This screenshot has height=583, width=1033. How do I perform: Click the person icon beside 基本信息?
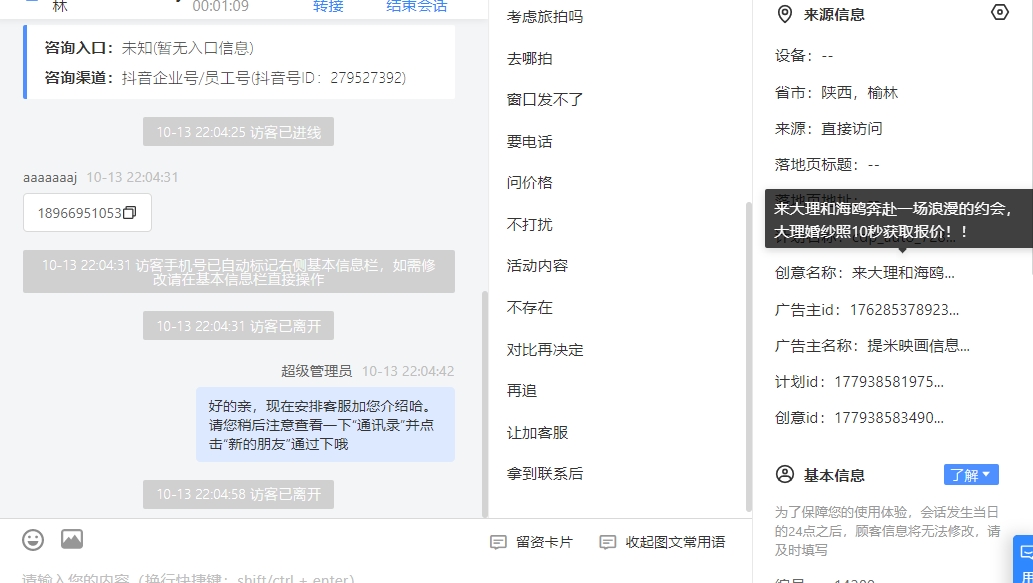(x=785, y=474)
